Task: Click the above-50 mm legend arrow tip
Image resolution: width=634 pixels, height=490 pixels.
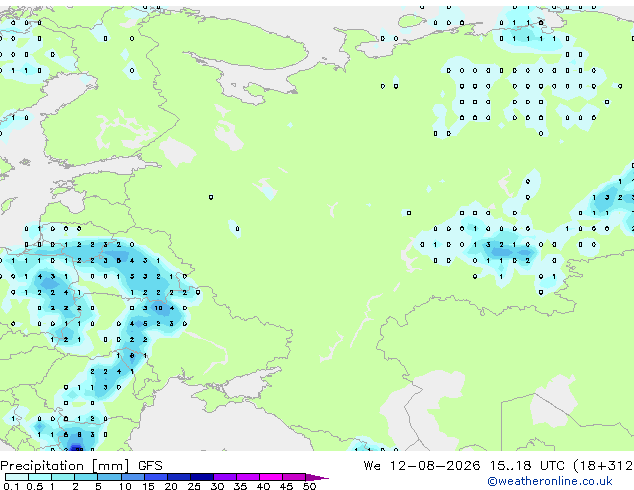Action: [317, 477]
